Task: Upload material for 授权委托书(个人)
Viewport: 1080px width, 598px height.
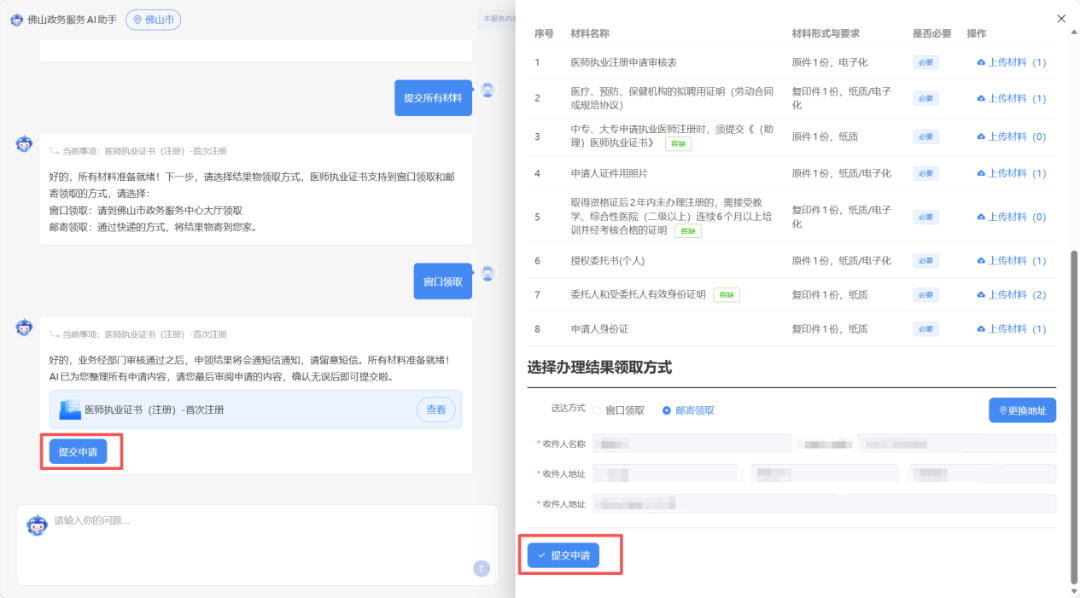Action: click(x=1011, y=260)
